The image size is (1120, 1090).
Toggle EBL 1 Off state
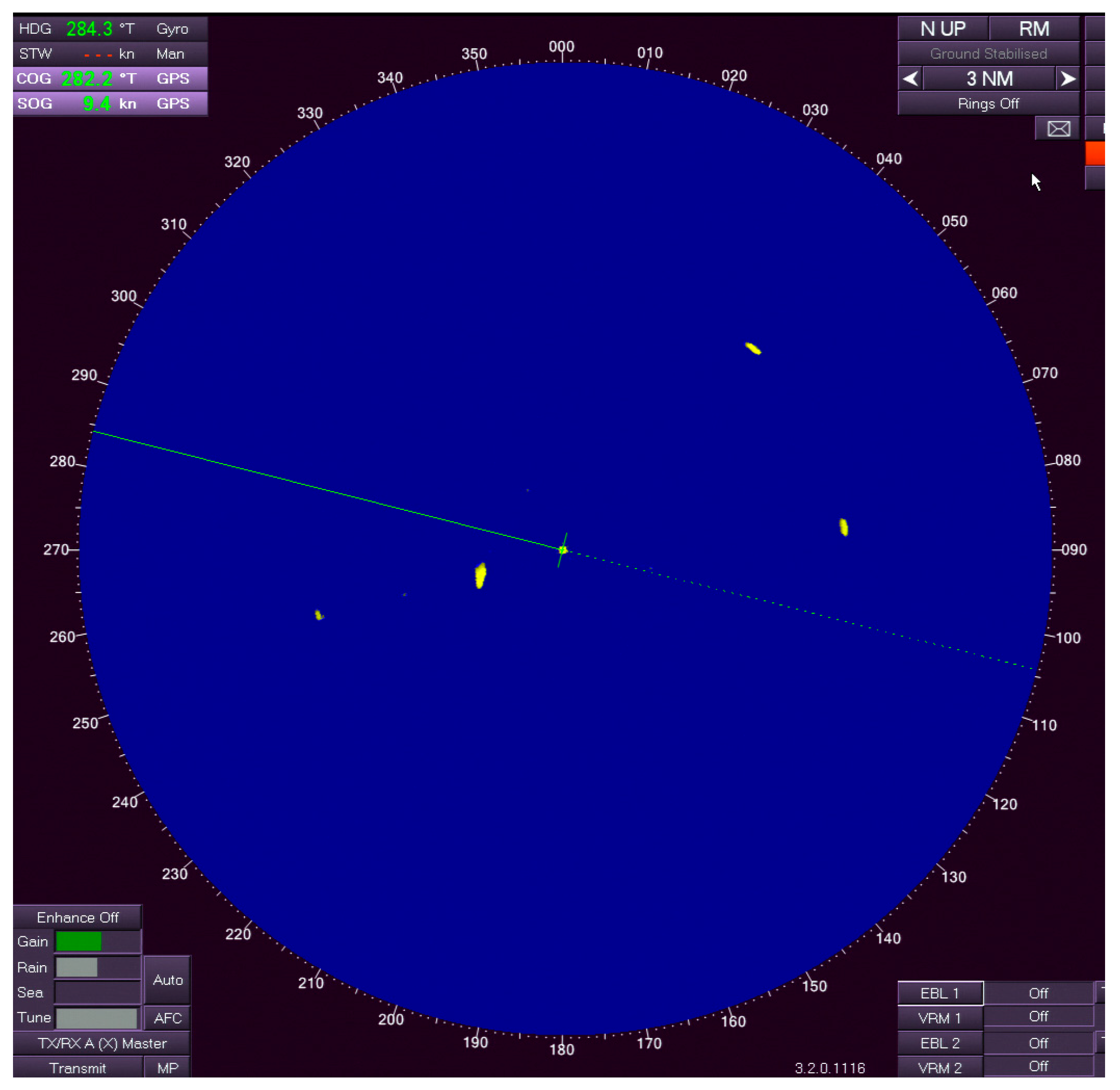(1038, 993)
